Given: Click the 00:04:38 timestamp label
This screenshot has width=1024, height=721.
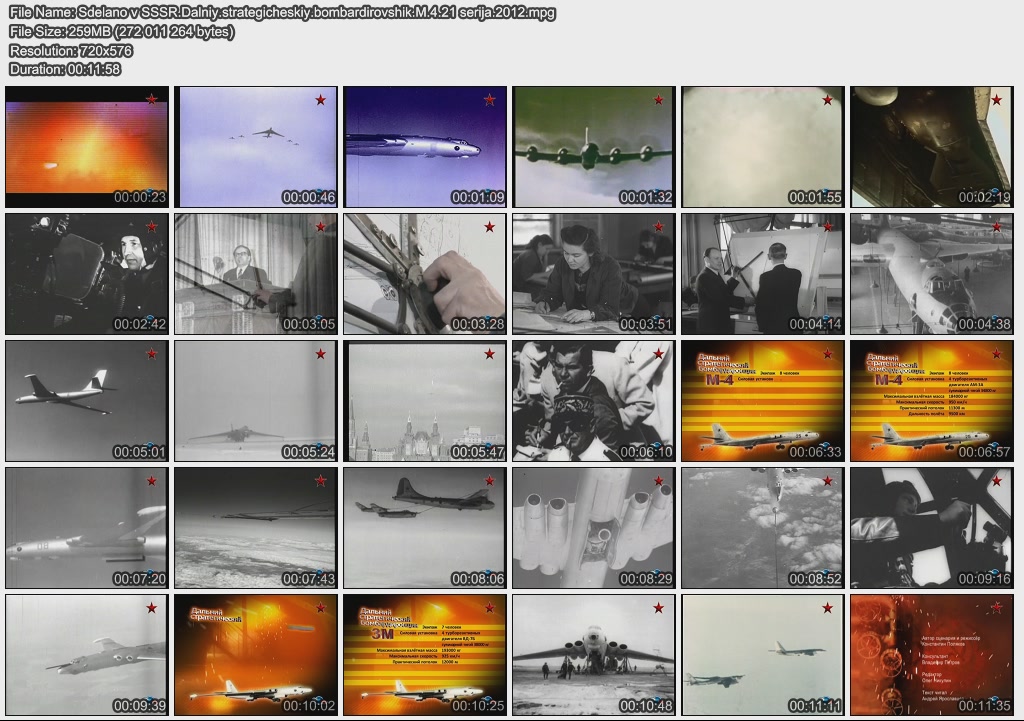Looking at the screenshot, I should 985,325.
